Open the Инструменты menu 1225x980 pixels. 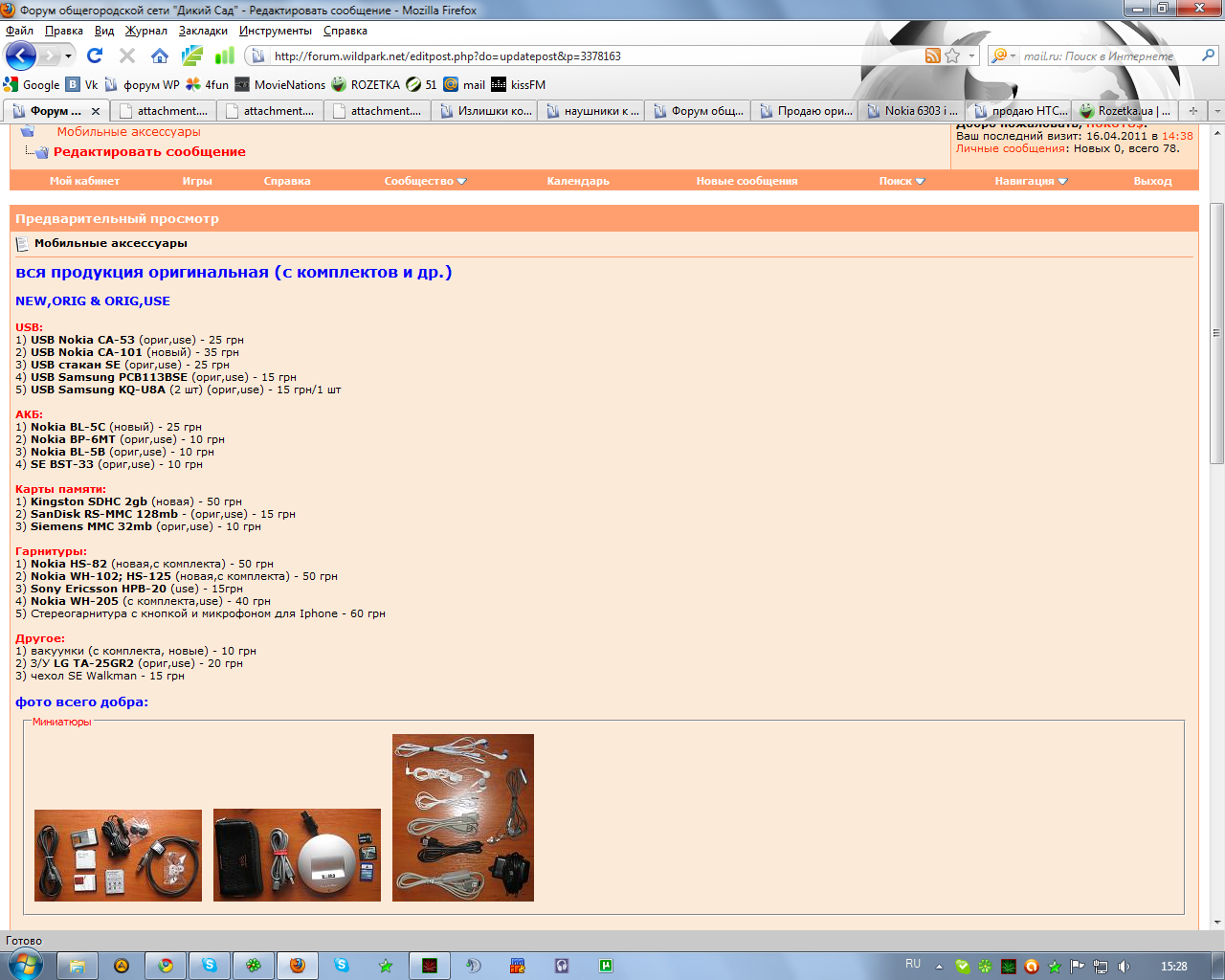[x=276, y=31]
